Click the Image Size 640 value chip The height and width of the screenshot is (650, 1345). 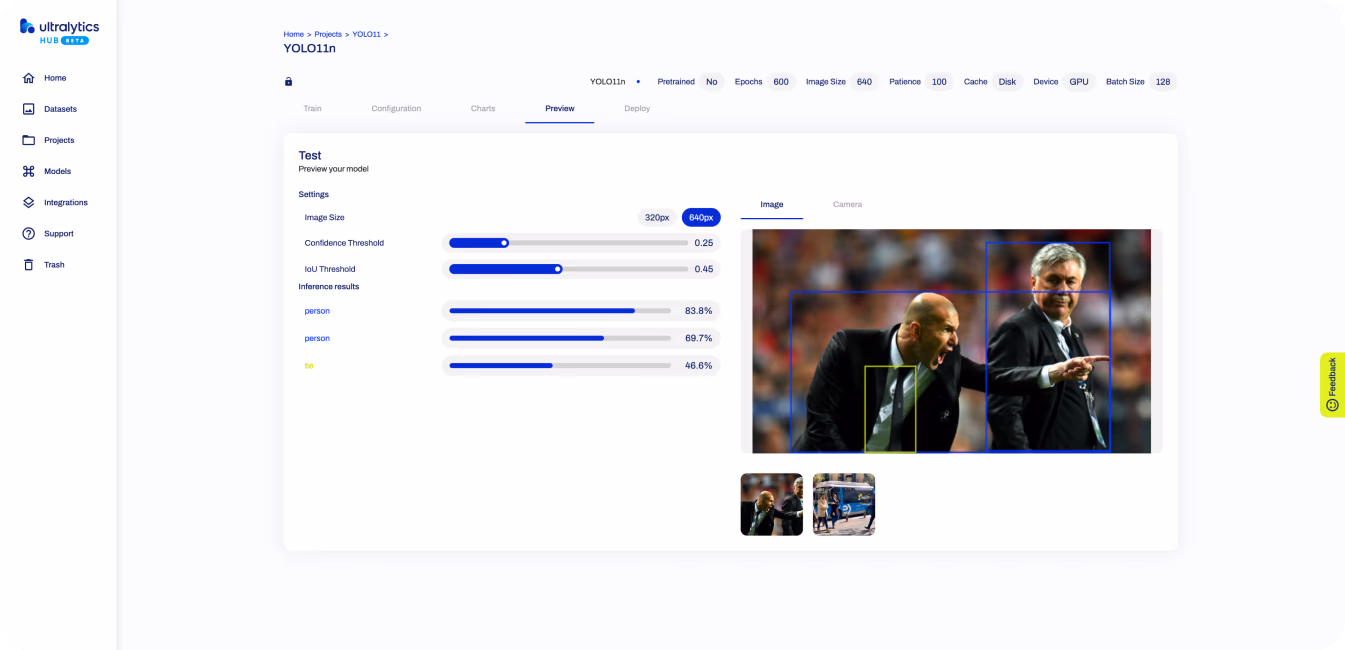pos(864,82)
